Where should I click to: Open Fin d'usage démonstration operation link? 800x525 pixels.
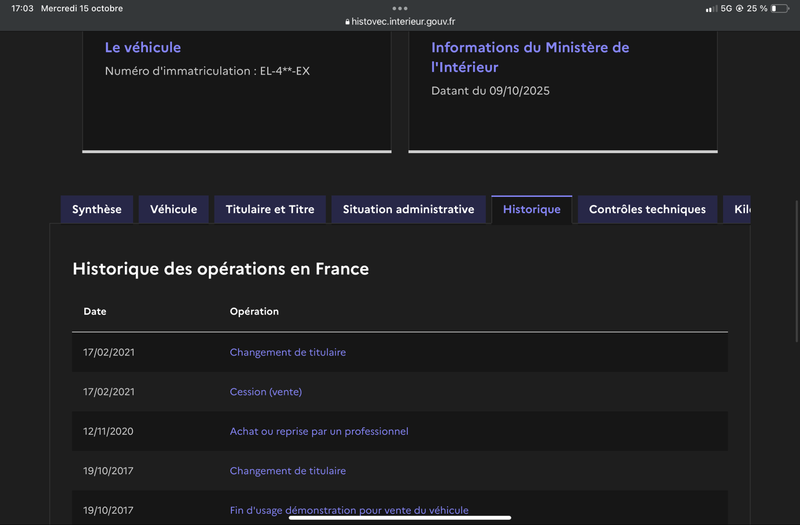(349, 510)
